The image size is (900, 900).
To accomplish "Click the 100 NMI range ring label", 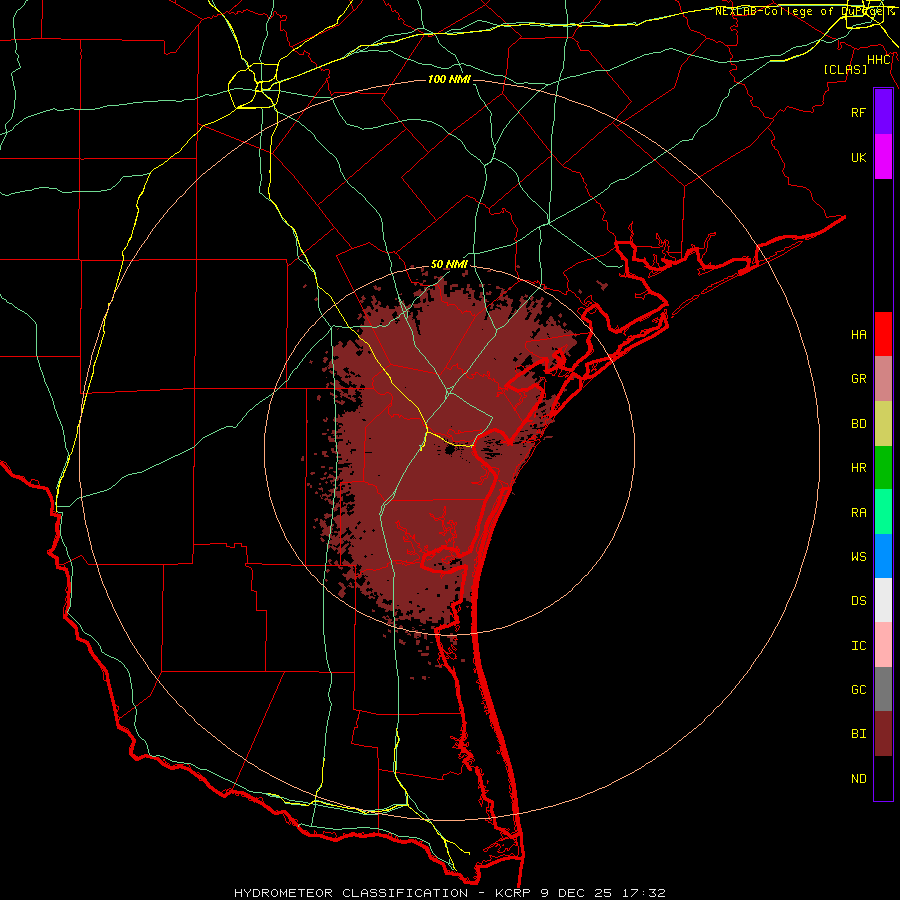I will [x=449, y=79].
